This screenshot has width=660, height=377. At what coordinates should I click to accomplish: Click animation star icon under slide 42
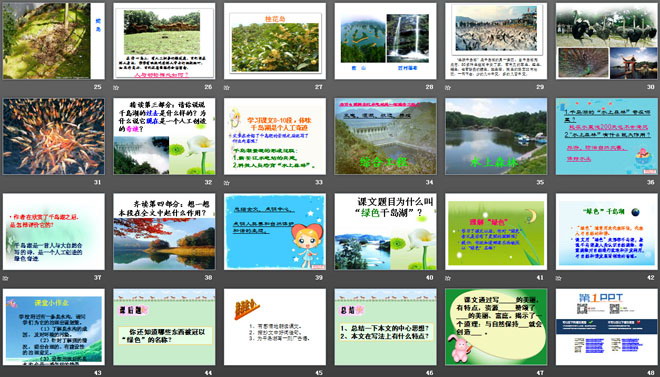click(x=559, y=278)
